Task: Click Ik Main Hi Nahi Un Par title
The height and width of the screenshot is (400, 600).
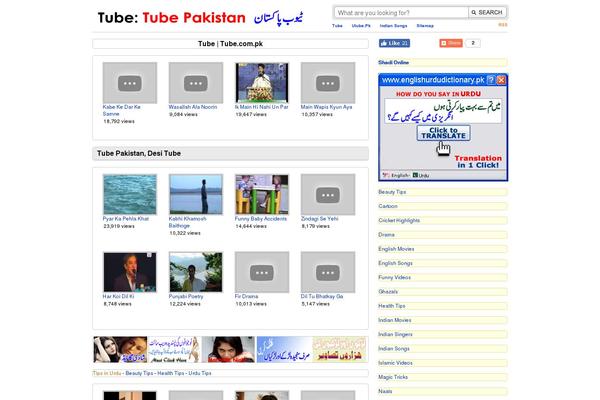Action: (261, 107)
